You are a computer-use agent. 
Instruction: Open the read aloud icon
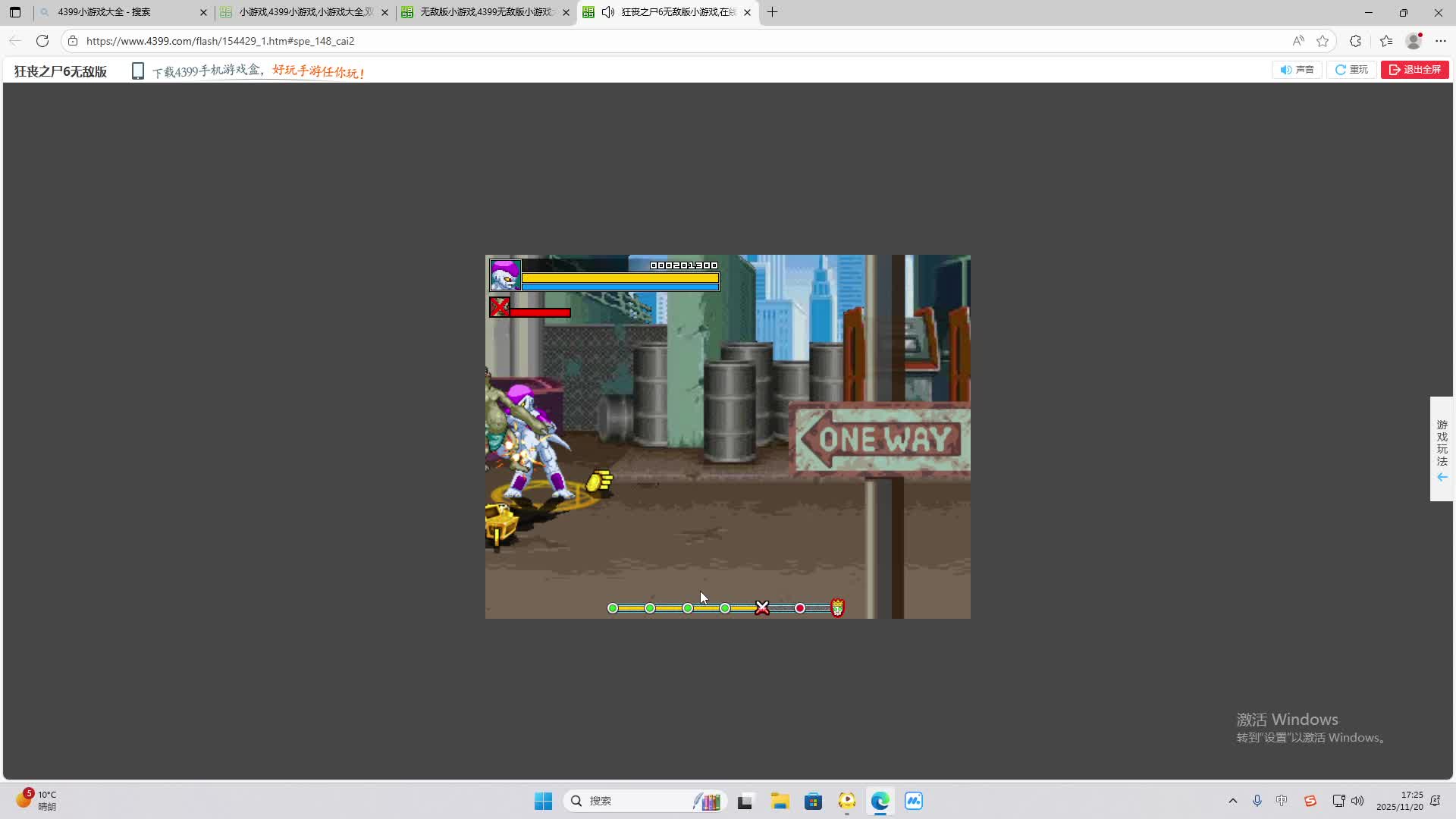tap(1298, 41)
